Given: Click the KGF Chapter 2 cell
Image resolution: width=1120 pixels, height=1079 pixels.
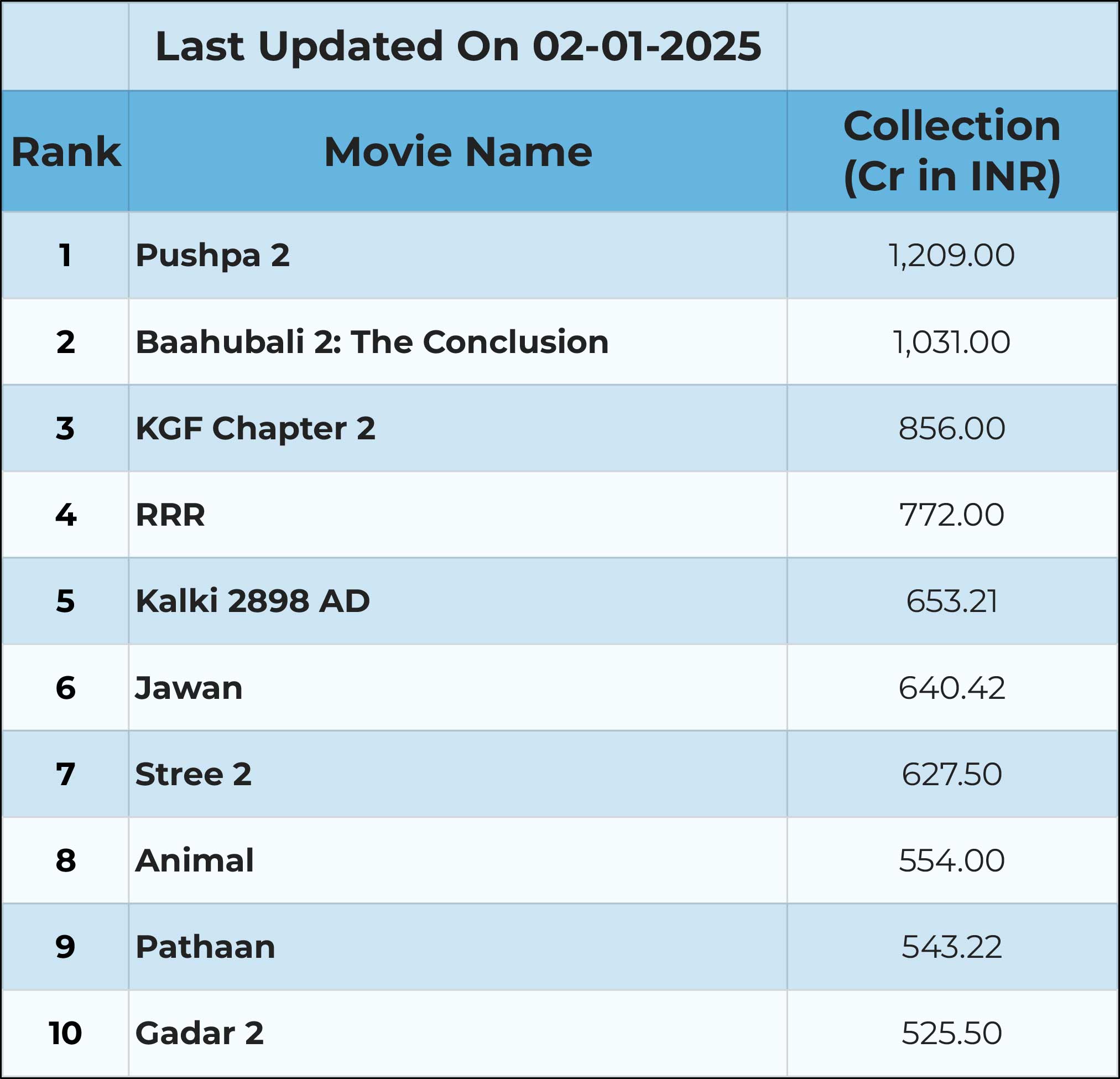Looking at the screenshot, I should coord(458,428).
